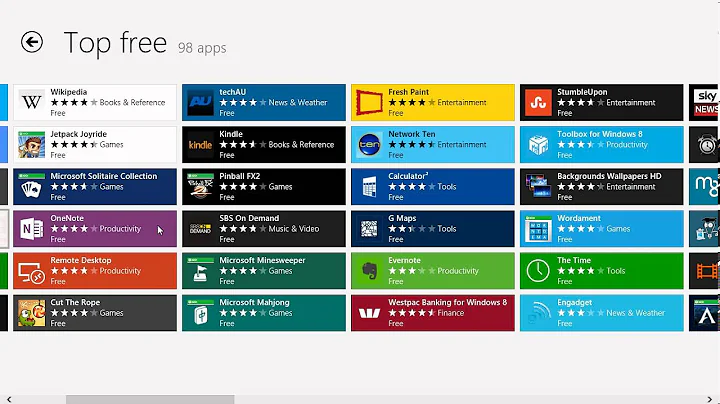Viewport: 720px width, 404px height.
Task: Open the Fresh Paint frame icon
Action: (370, 102)
